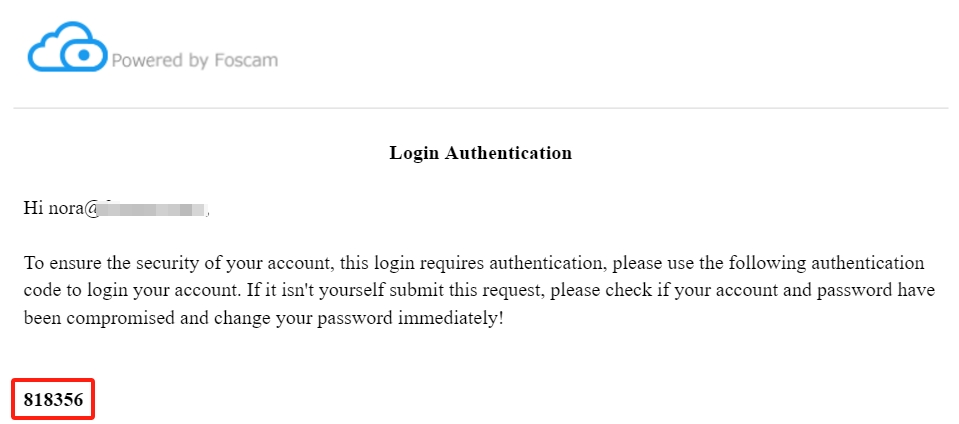The width and height of the screenshot is (959, 424).
Task: Click 'code to login your account' text
Action: point(130,291)
